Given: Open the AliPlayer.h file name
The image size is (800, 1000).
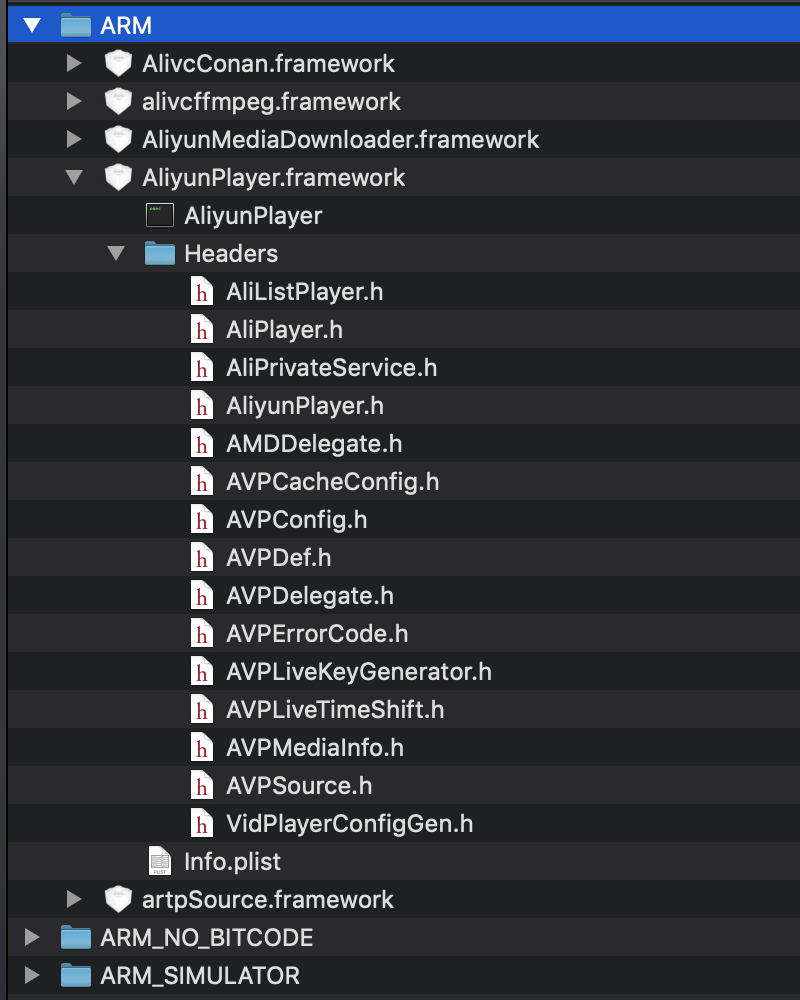Looking at the screenshot, I should tap(285, 330).
